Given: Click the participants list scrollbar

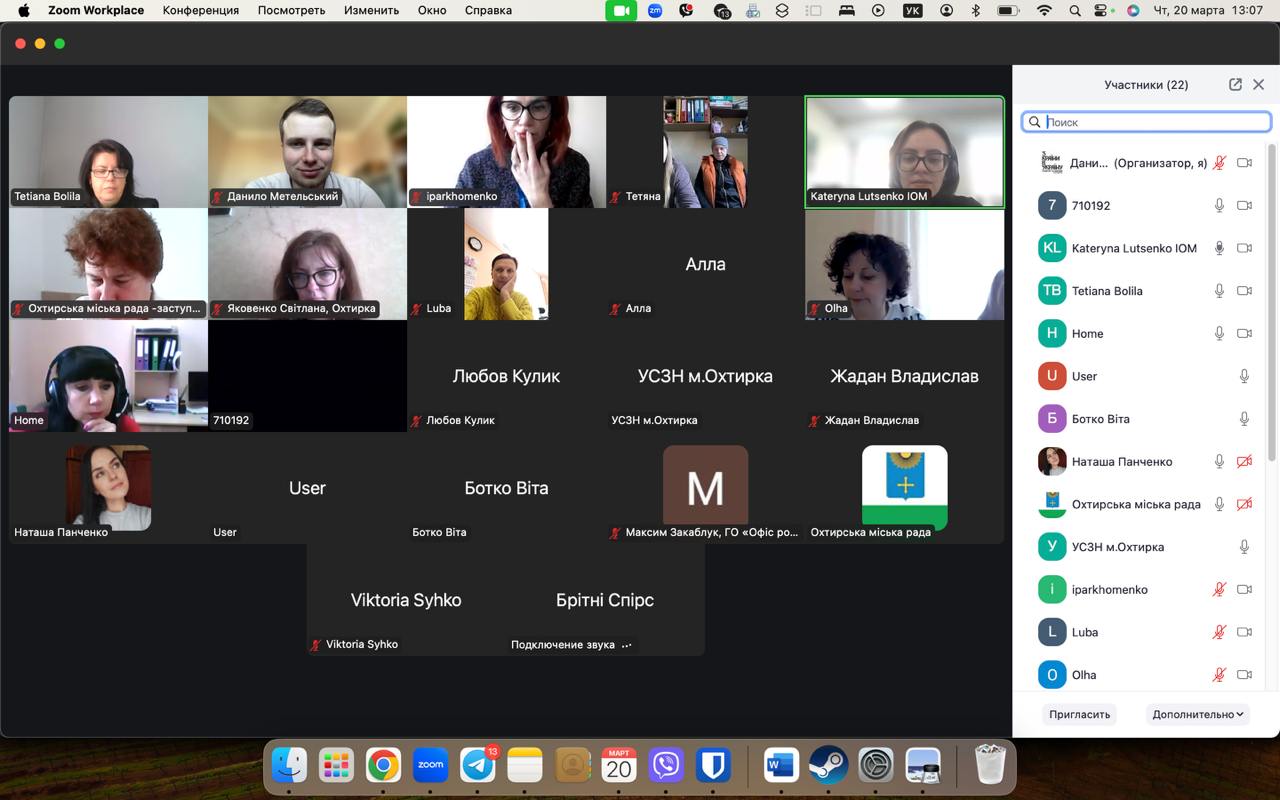Looking at the screenshot, I should (x=1272, y=300).
